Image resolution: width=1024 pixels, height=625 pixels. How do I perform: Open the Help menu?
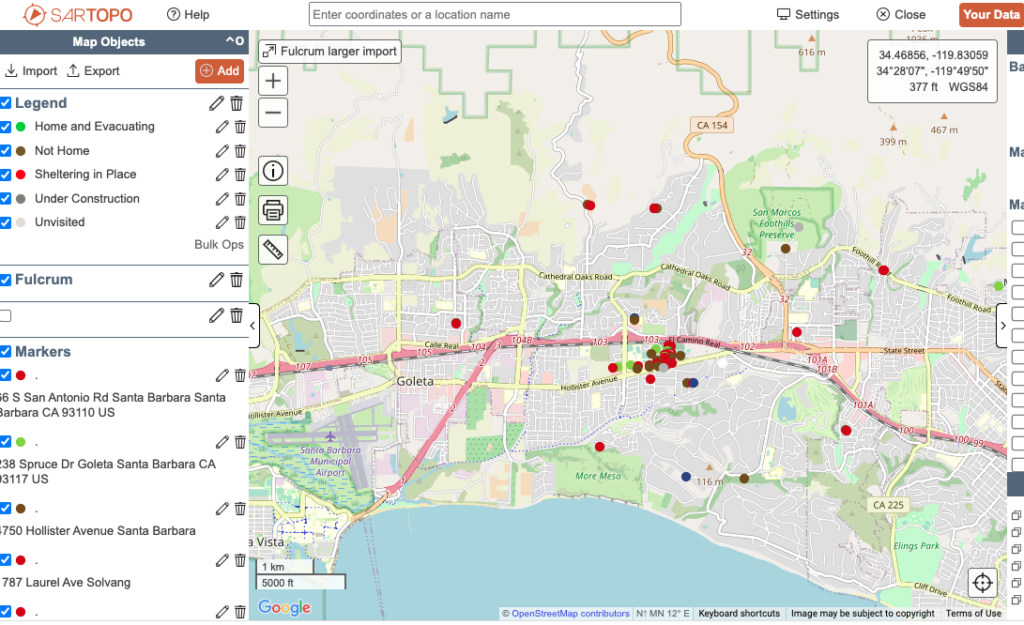(x=188, y=15)
